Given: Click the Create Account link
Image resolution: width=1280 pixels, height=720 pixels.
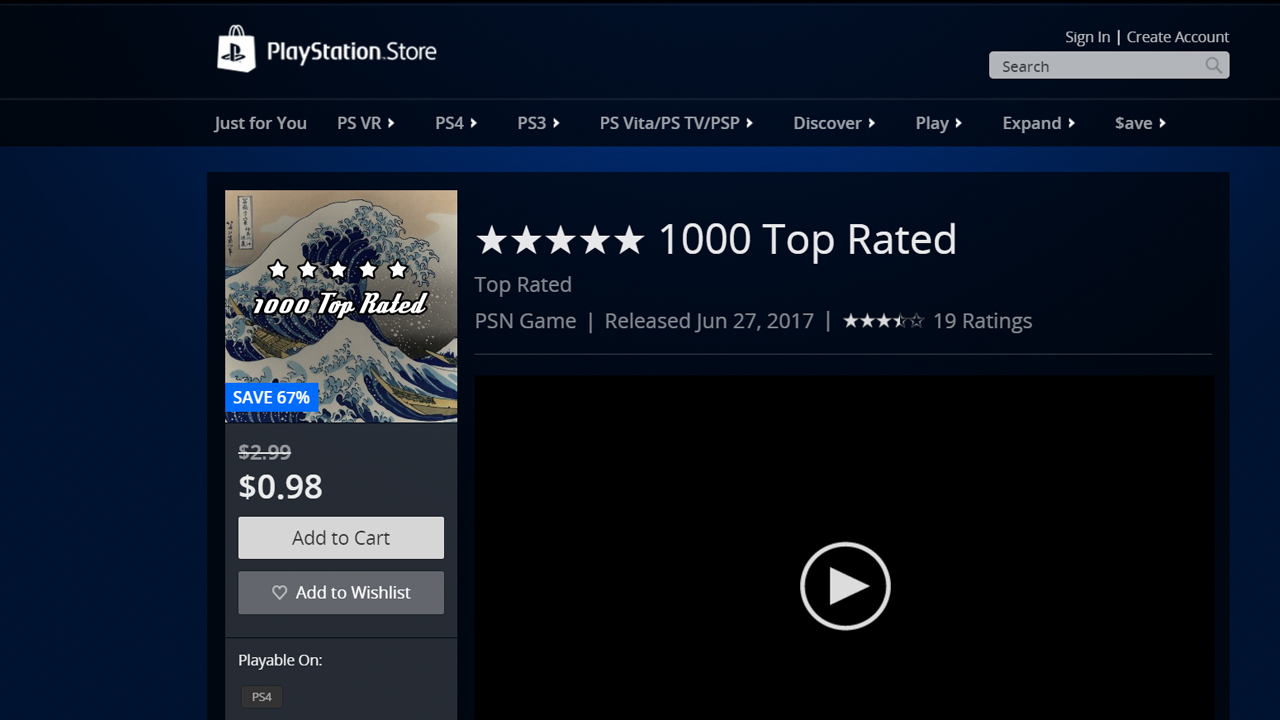Looking at the screenshot, I should [x=1178, y=37].
